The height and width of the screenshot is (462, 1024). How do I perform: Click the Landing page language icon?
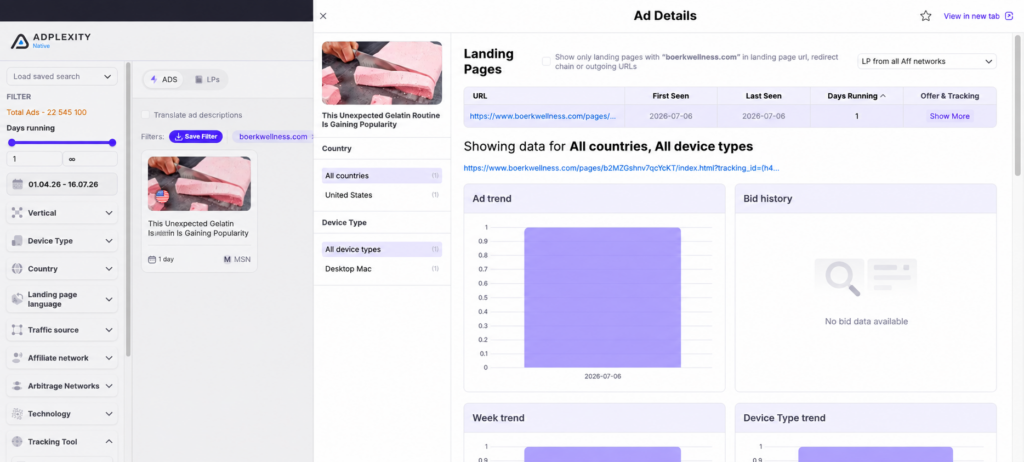17,299
